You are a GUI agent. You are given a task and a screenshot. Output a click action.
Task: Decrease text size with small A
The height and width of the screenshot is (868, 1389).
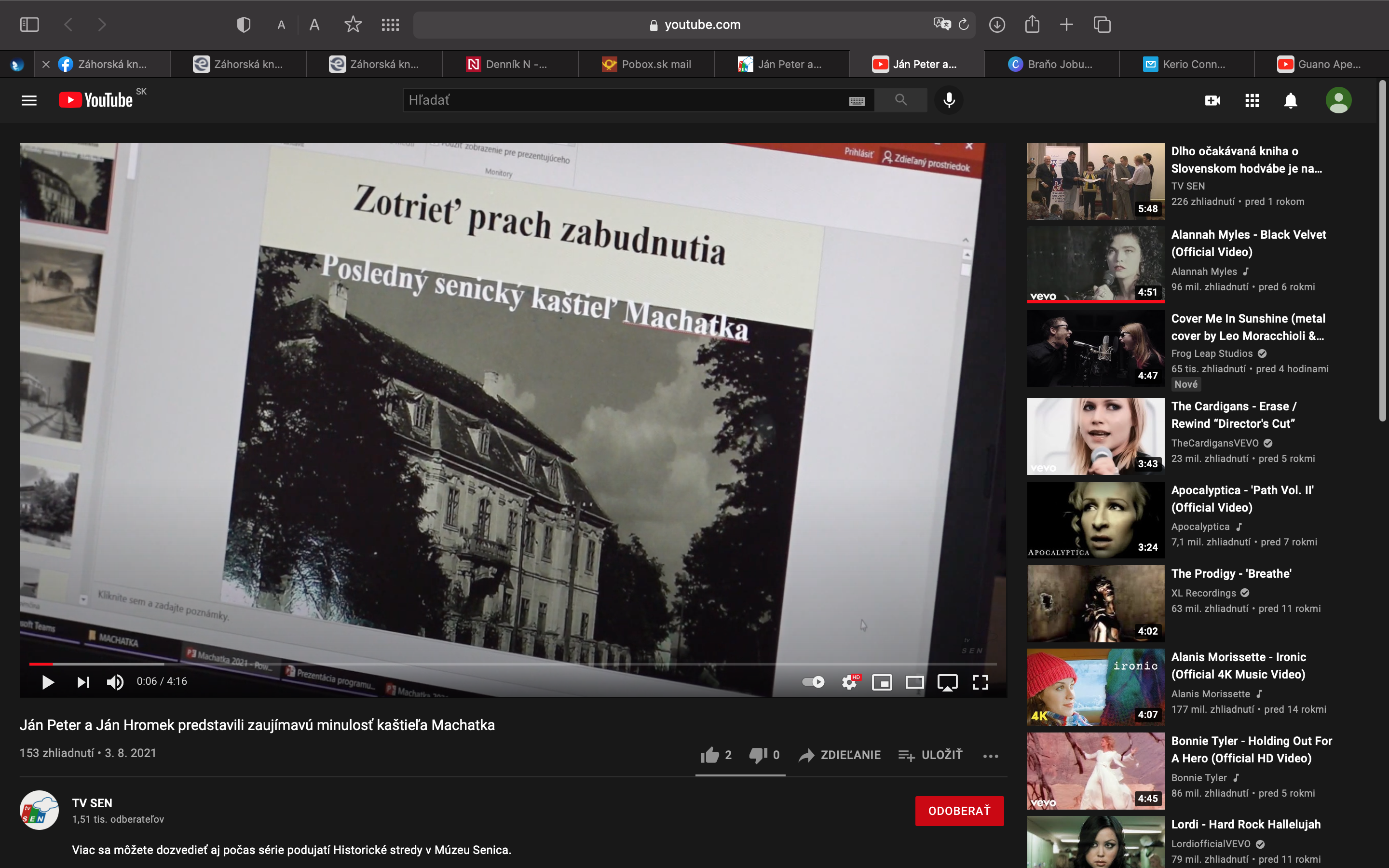(x=281, y=25)
